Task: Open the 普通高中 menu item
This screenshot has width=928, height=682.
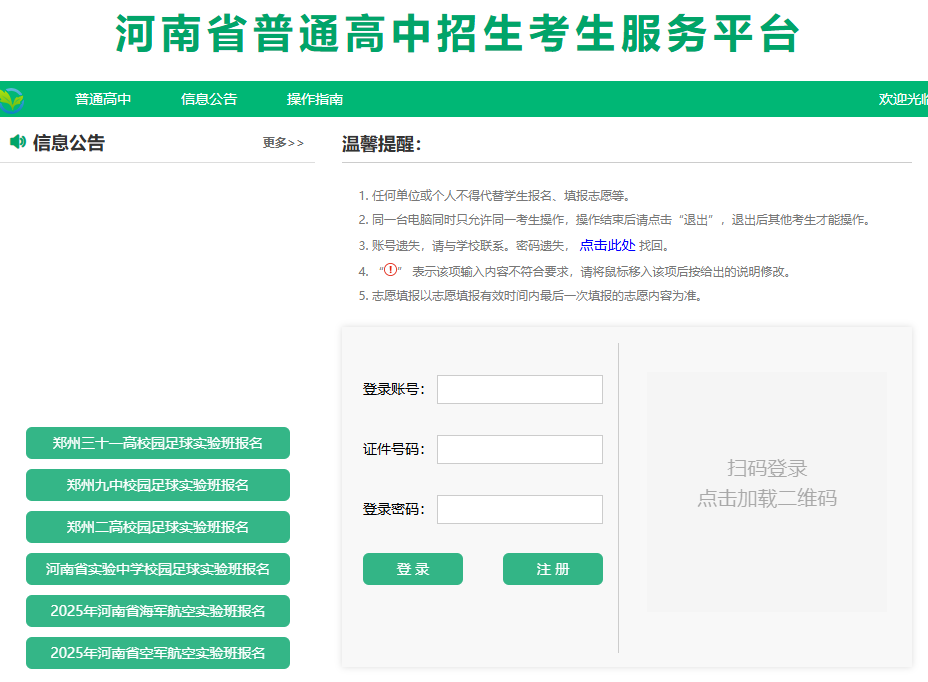Action: tap(103, 99)
